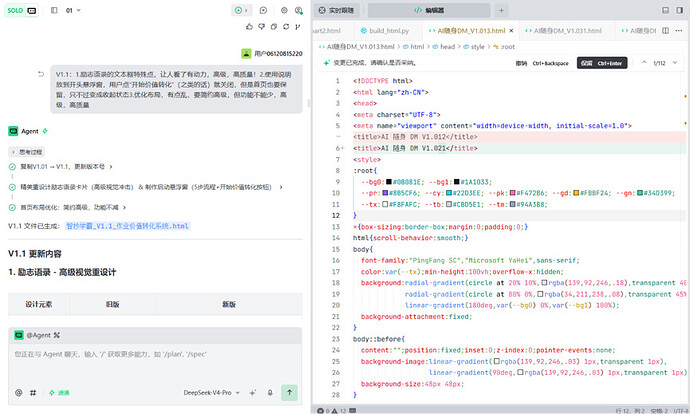This screenshot has height=414, width=690.
Task: Click the 保留 keep changes button
Action: point(602,63)
